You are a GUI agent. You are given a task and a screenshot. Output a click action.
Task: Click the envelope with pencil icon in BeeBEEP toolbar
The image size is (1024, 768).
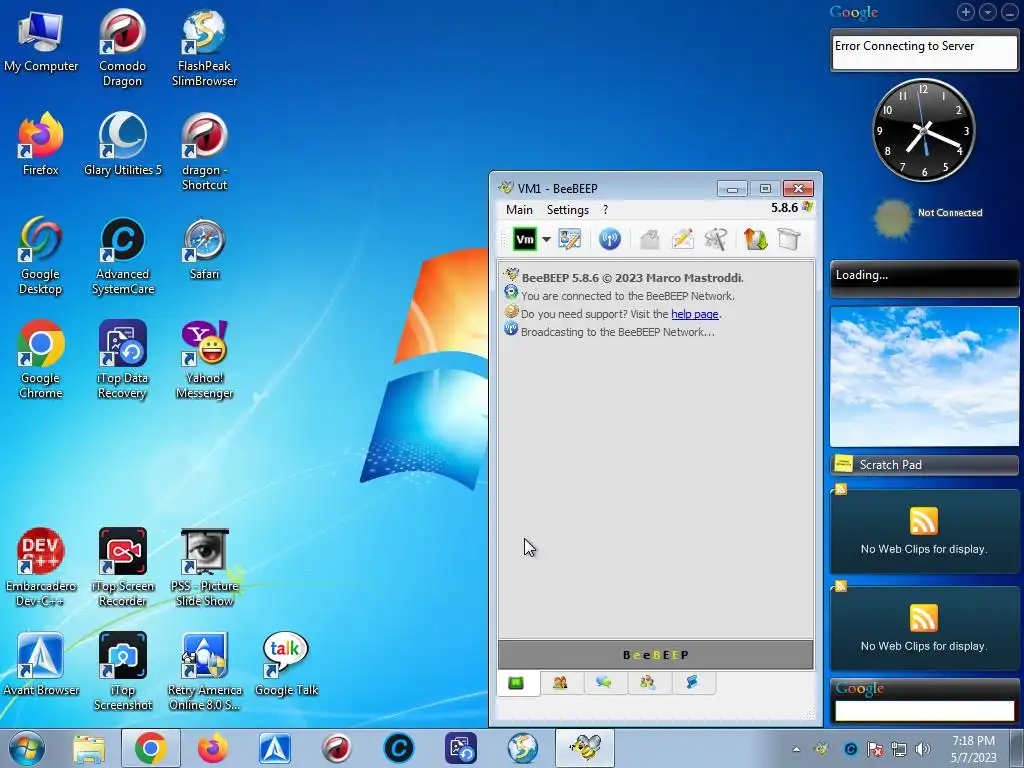tap(682, 240)
